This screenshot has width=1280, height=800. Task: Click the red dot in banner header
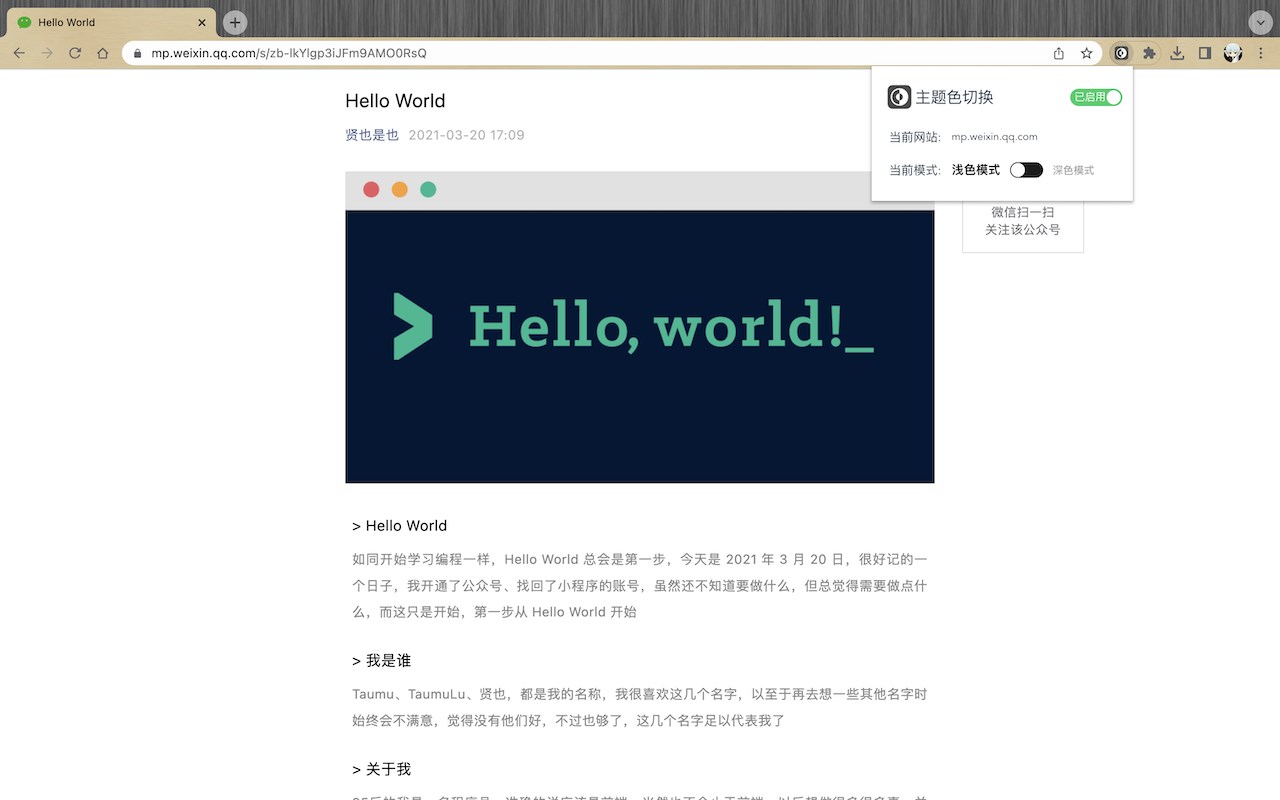371,189
